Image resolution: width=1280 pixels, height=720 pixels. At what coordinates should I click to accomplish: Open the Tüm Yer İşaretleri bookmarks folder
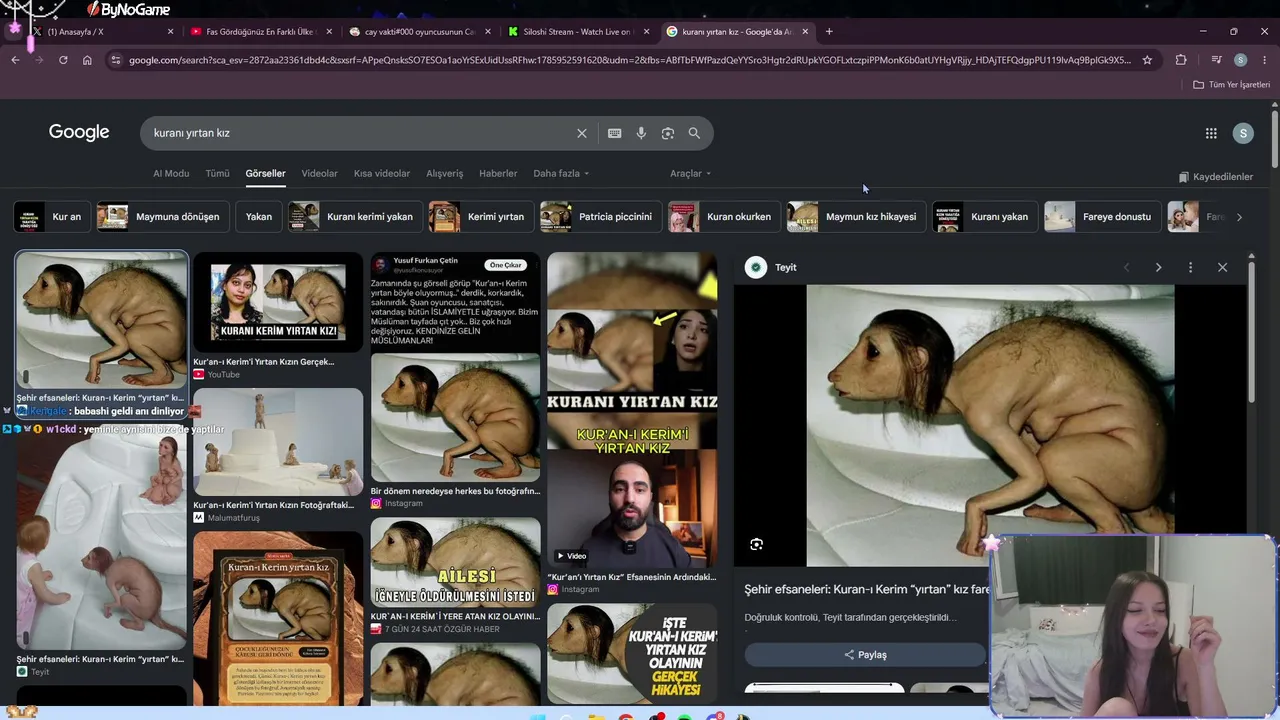tap(1232, 85)
